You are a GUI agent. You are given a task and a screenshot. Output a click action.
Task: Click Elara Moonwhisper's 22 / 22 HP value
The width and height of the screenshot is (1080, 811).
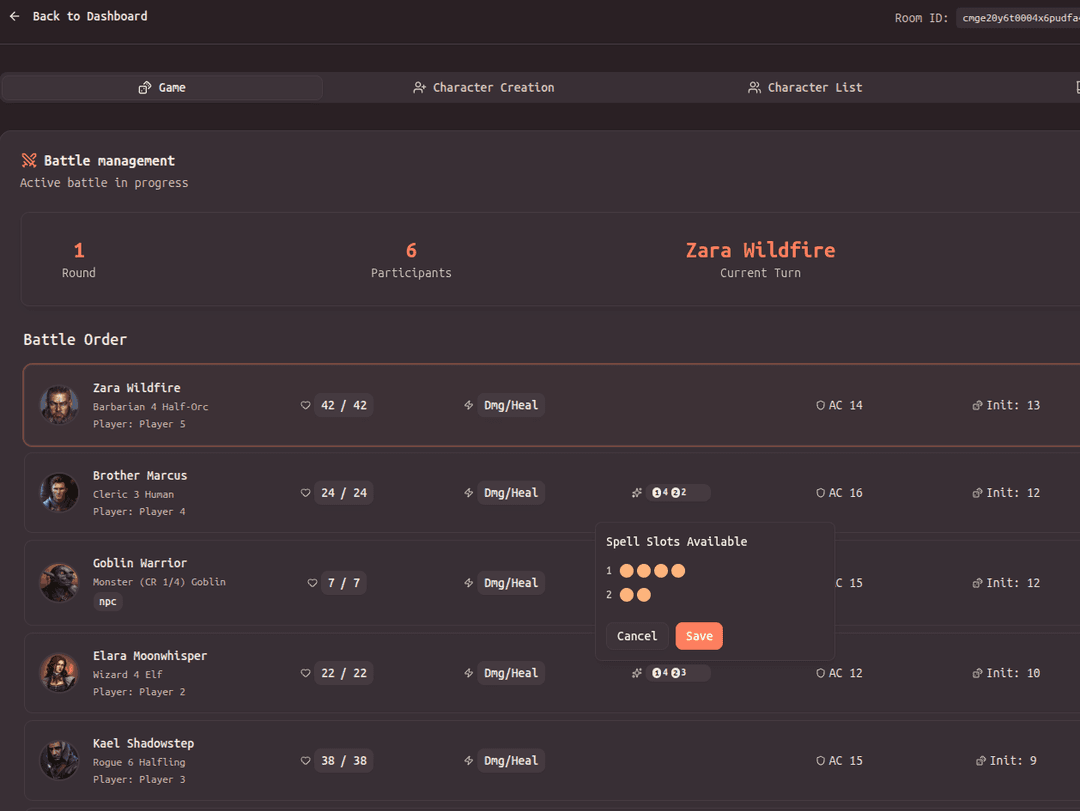tap(344, 673)
